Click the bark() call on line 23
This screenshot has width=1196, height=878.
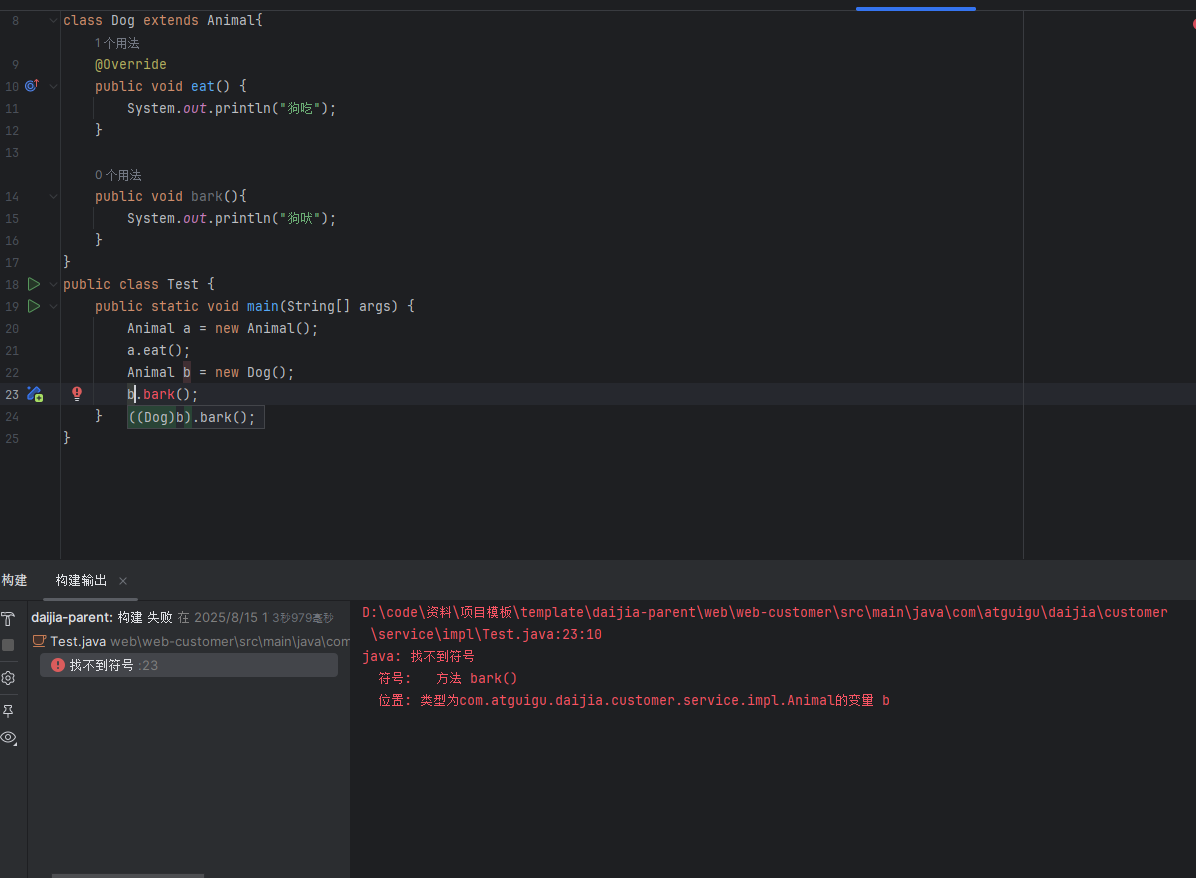tap(170, 394)
